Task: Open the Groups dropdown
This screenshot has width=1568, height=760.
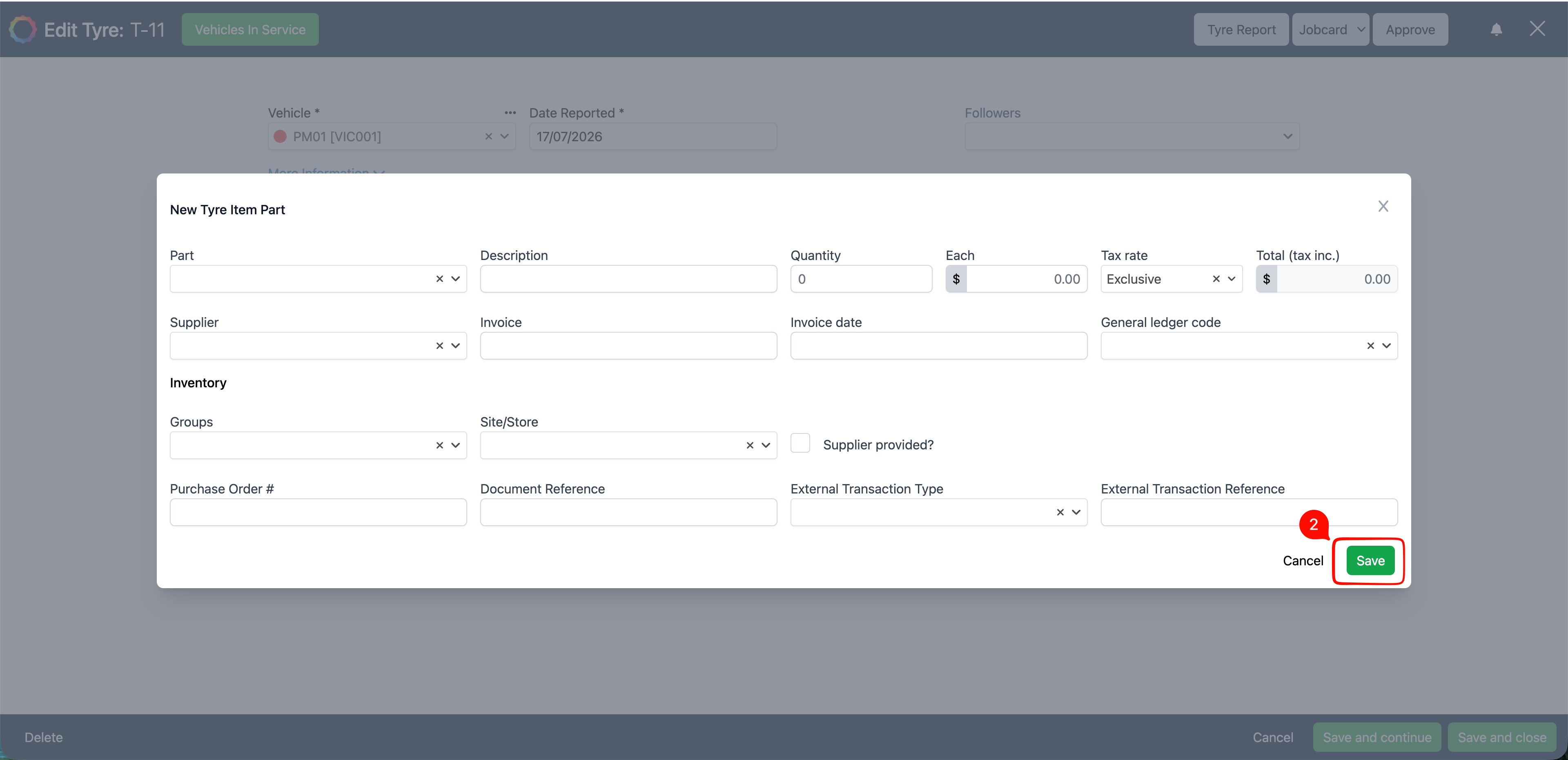Action: click(455, 445)
